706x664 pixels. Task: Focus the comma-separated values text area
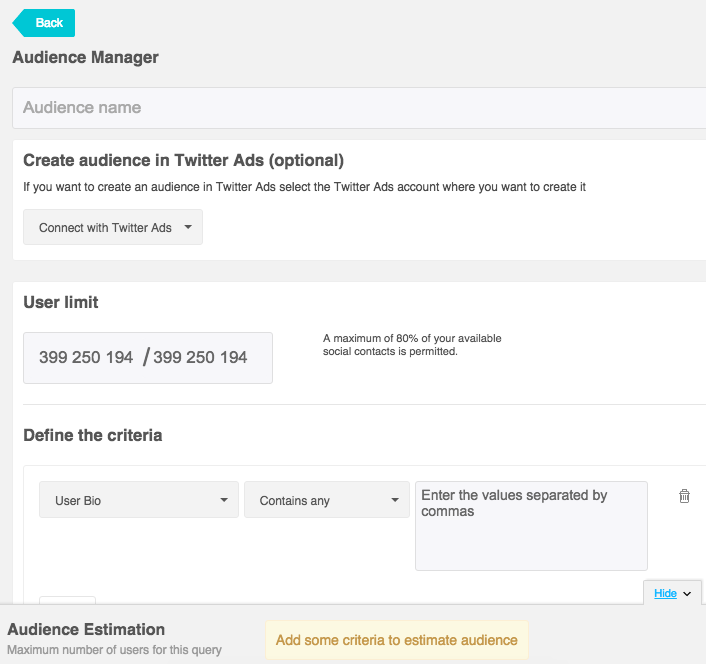531,526
